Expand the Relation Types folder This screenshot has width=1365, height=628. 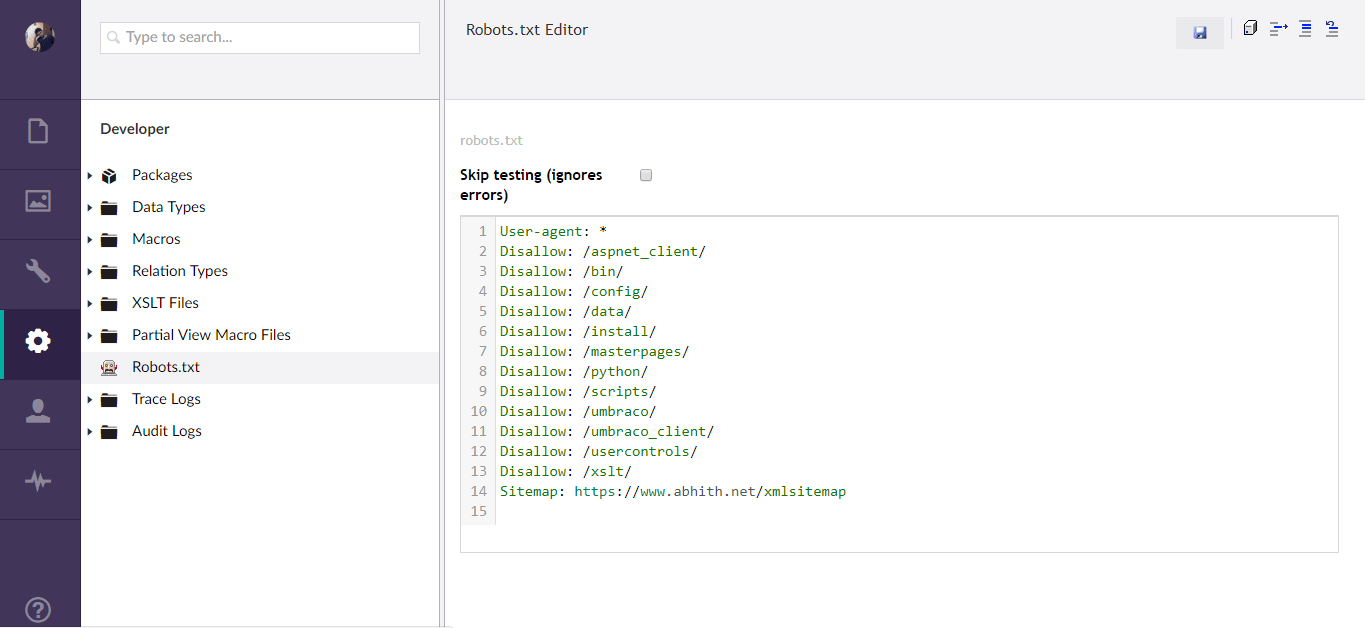[89, 271]
